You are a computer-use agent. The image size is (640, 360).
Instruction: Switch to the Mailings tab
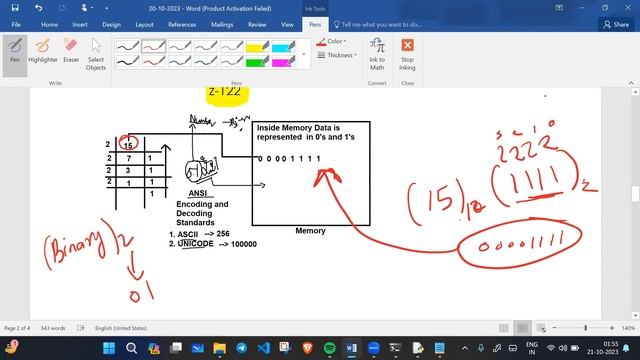(x=222, y=24)
